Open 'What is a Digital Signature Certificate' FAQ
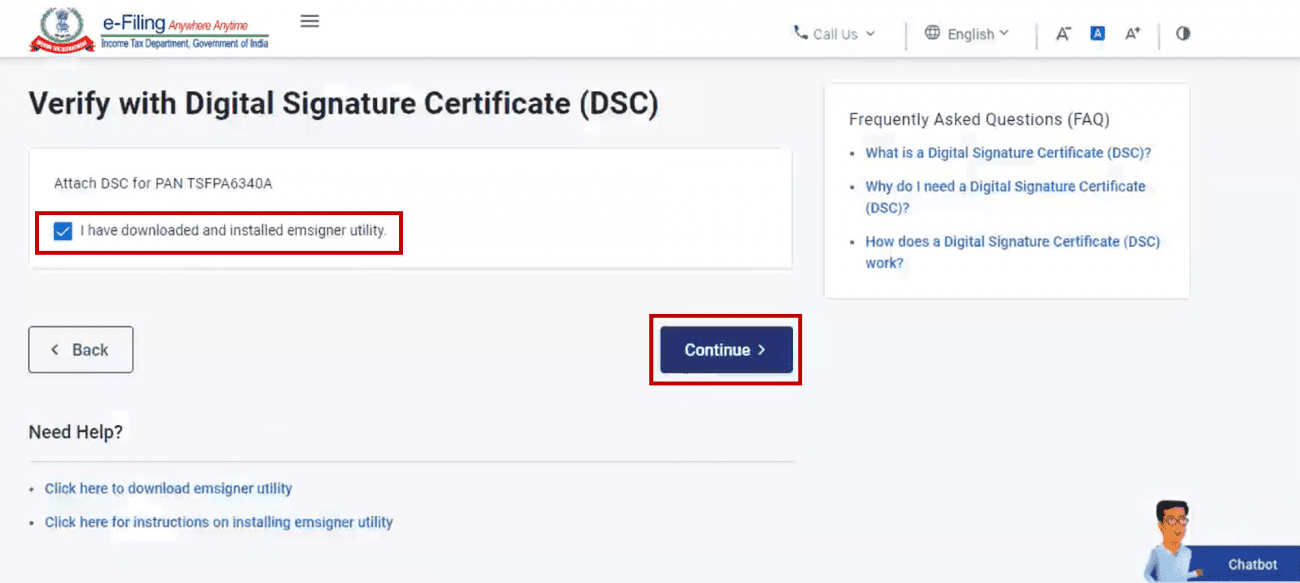1300x583 pixels. [x=1008, y=153]
